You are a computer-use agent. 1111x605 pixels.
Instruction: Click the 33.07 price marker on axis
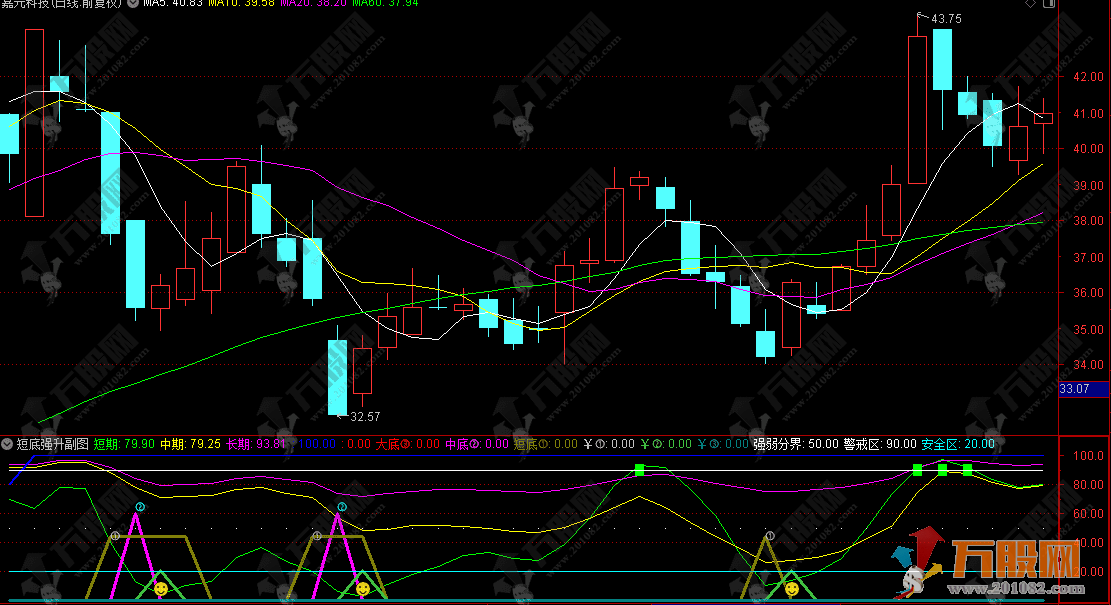(1076, 389)
